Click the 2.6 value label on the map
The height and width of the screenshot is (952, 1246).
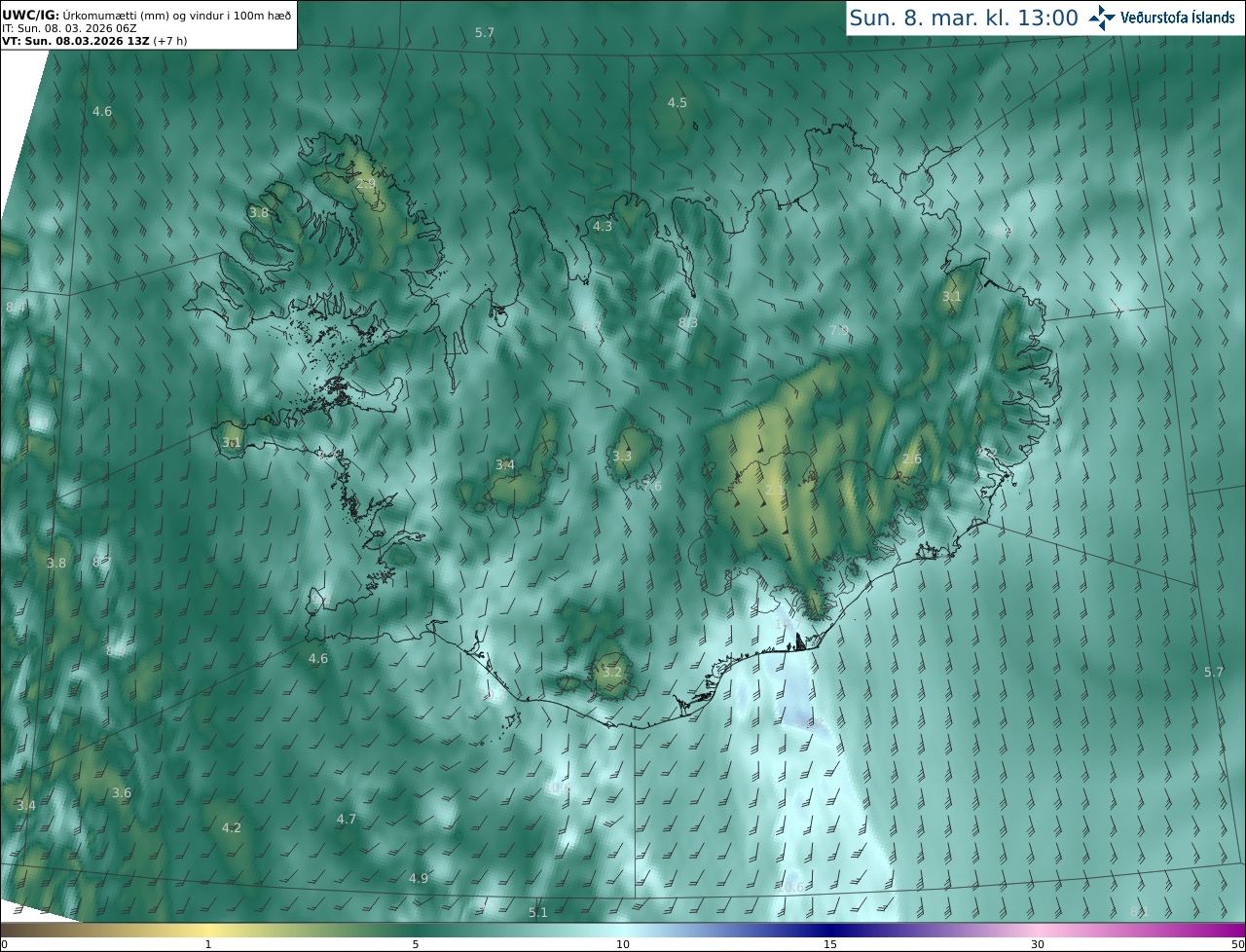point(912,458)
